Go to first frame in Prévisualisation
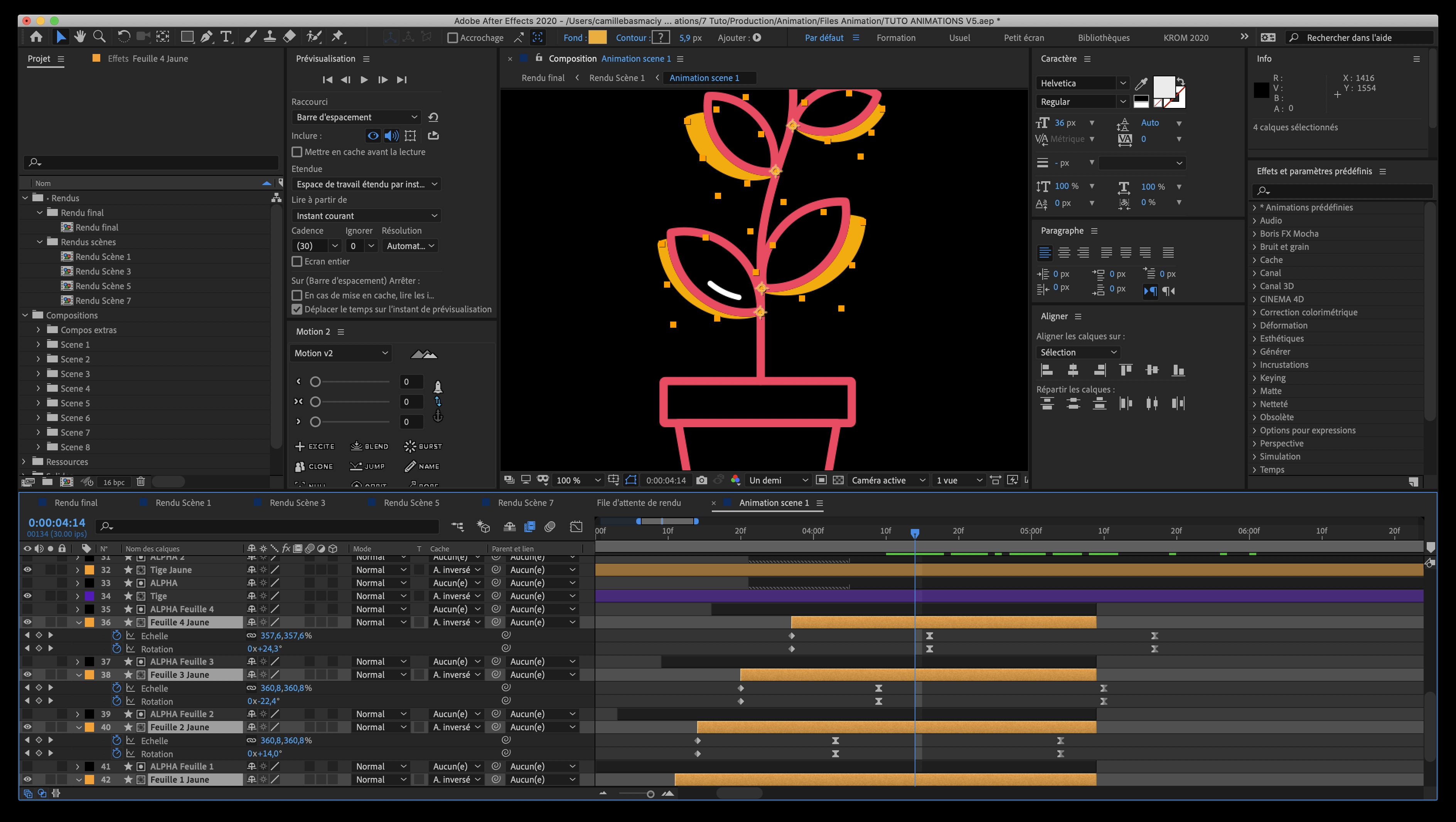 (327, 80)
